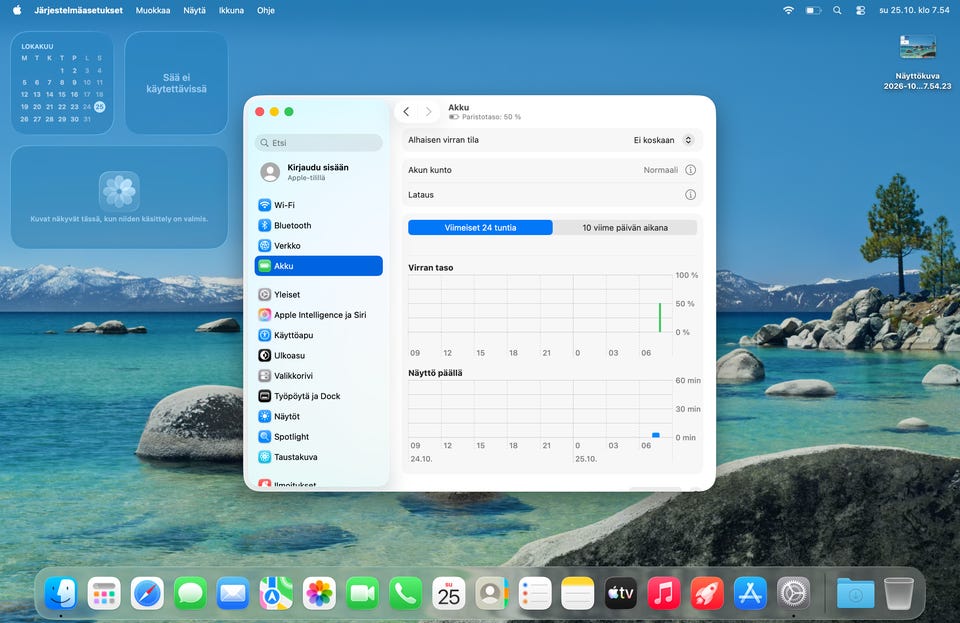Image resolution: width=960 pixels, height=623 pixels.
Task: Open Bluetooth settings in the sidebar
Action: [x=318, y=225]
